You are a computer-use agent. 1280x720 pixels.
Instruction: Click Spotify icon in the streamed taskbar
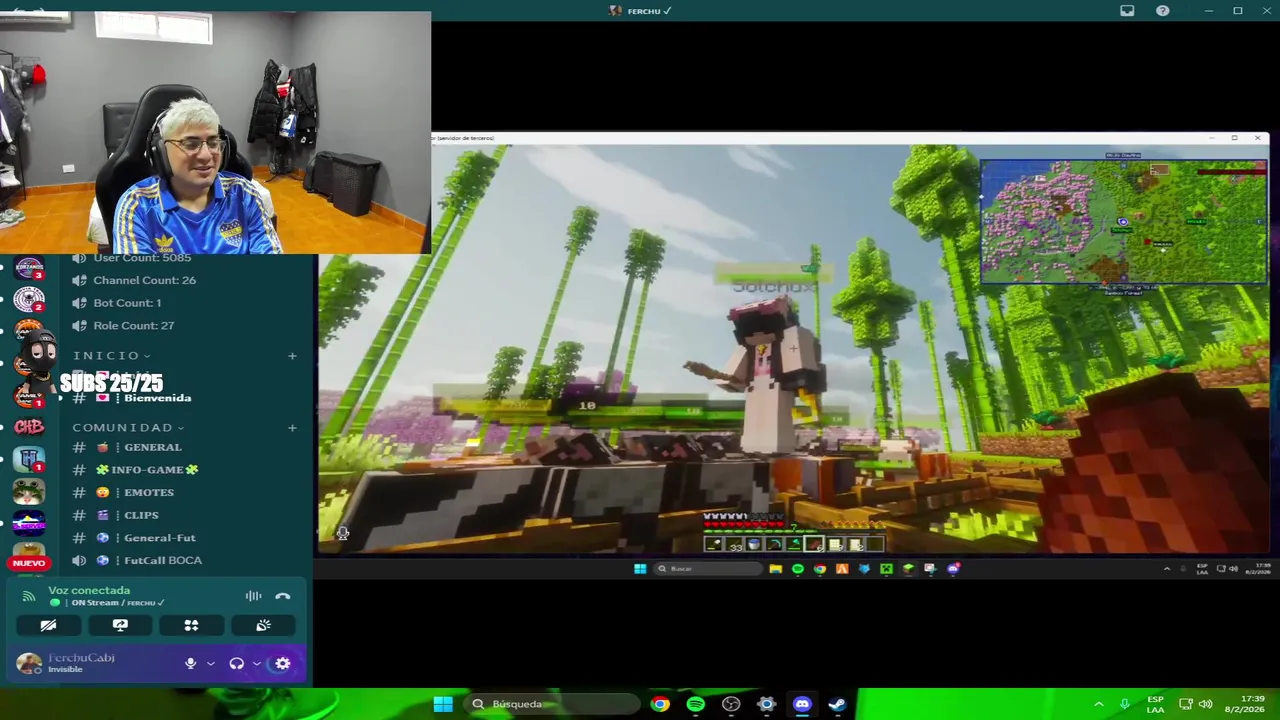click(x=798, y=569)
